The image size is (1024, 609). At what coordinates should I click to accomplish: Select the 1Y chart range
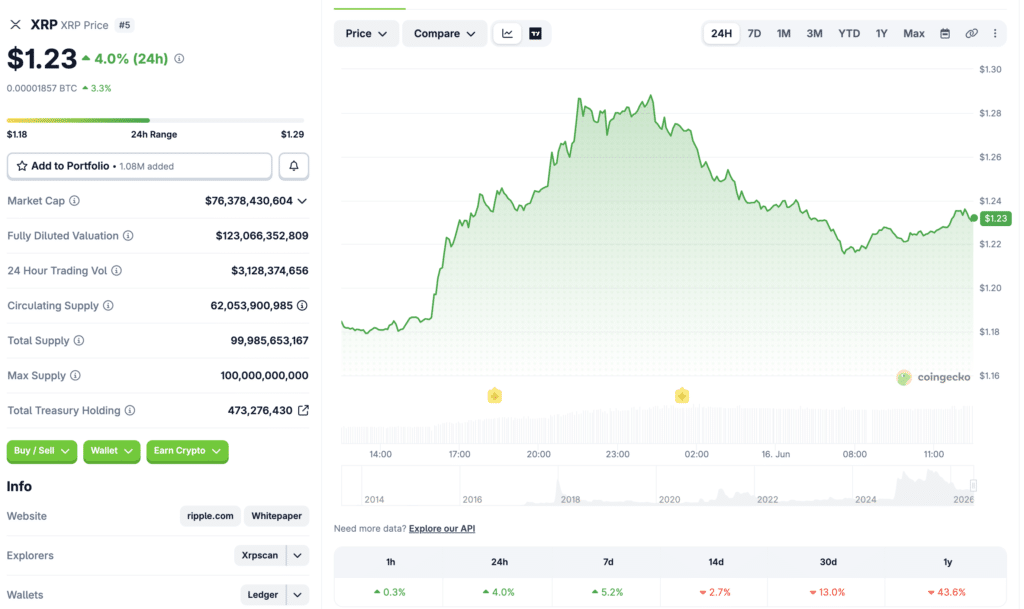pyautogui.click(x=882, y=33)
